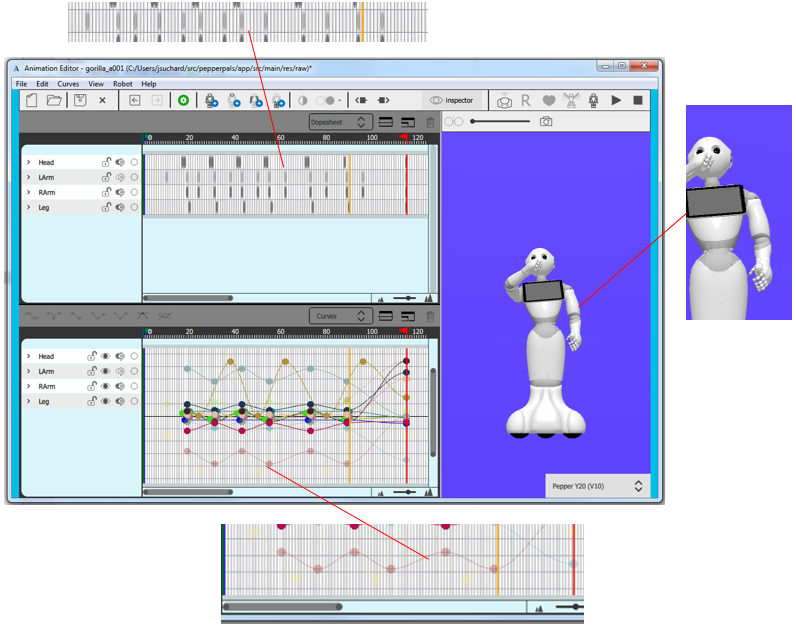The width and height of the screenshot is (796, 628).
Task: Click the Play animation button
Action: click(x=616, y=100)
